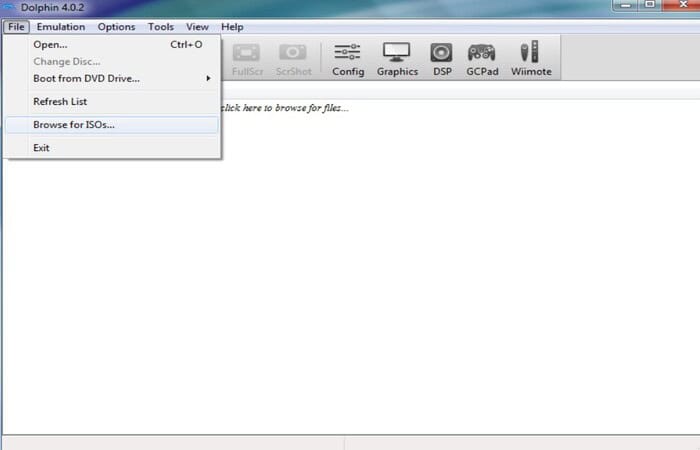The width and height of the screenshot is (700, 450).
Task: Click the Dolphin logo in title bar
Action: pyautogui.click(x=8, y=7)
